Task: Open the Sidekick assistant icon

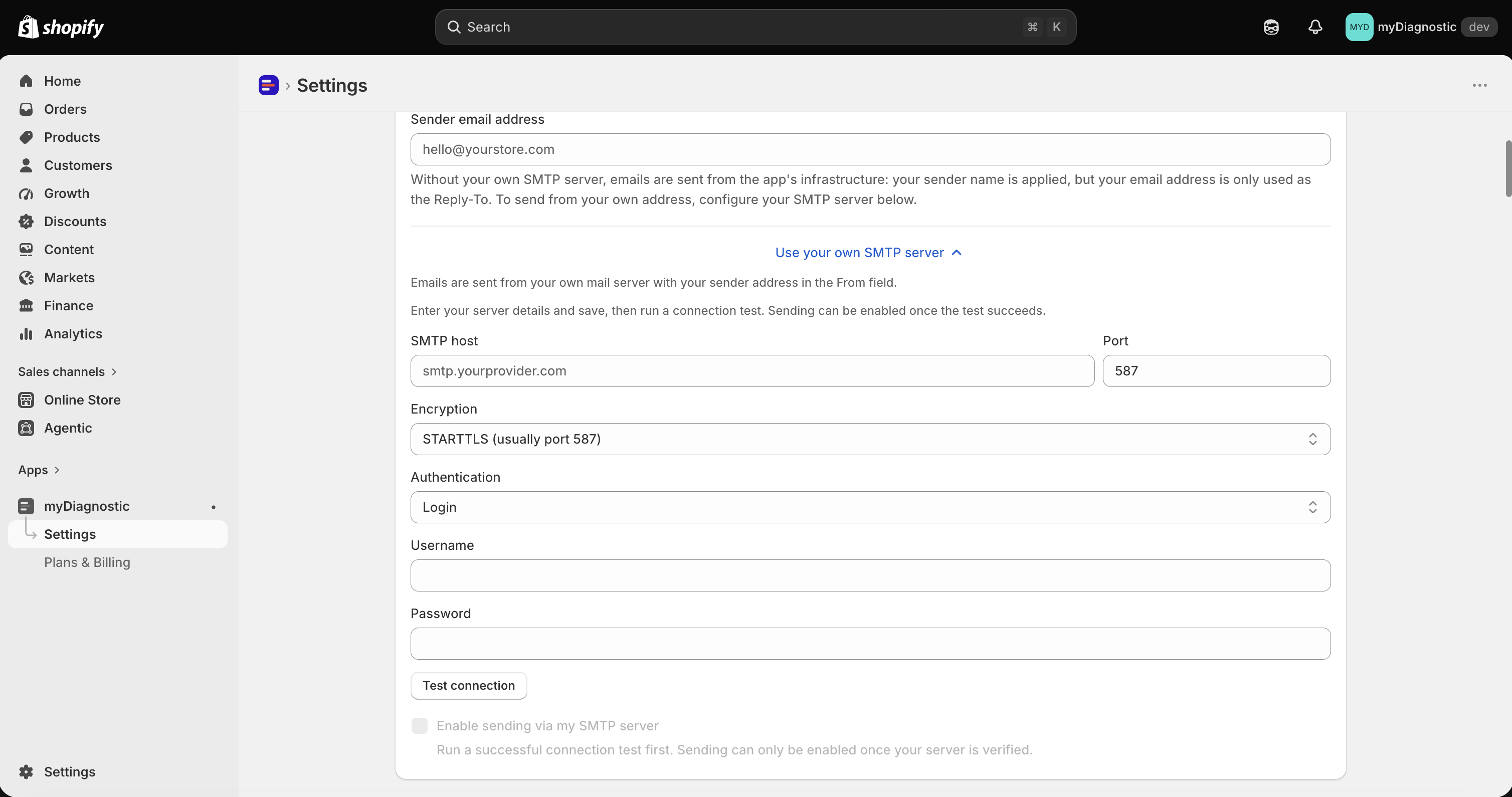Action: 1271,27
